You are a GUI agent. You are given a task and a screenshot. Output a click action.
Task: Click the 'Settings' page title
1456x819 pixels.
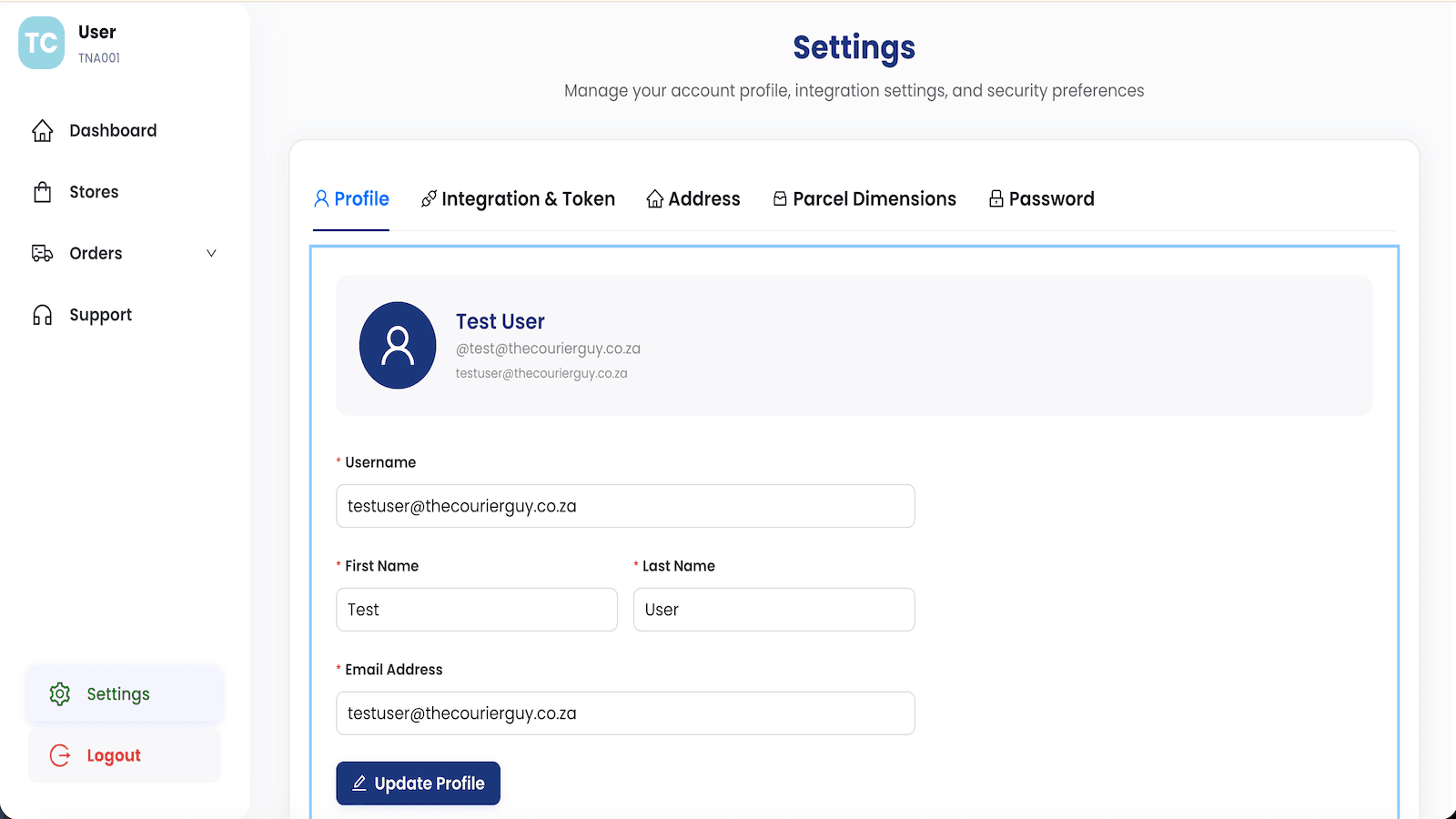click(854, 47)
